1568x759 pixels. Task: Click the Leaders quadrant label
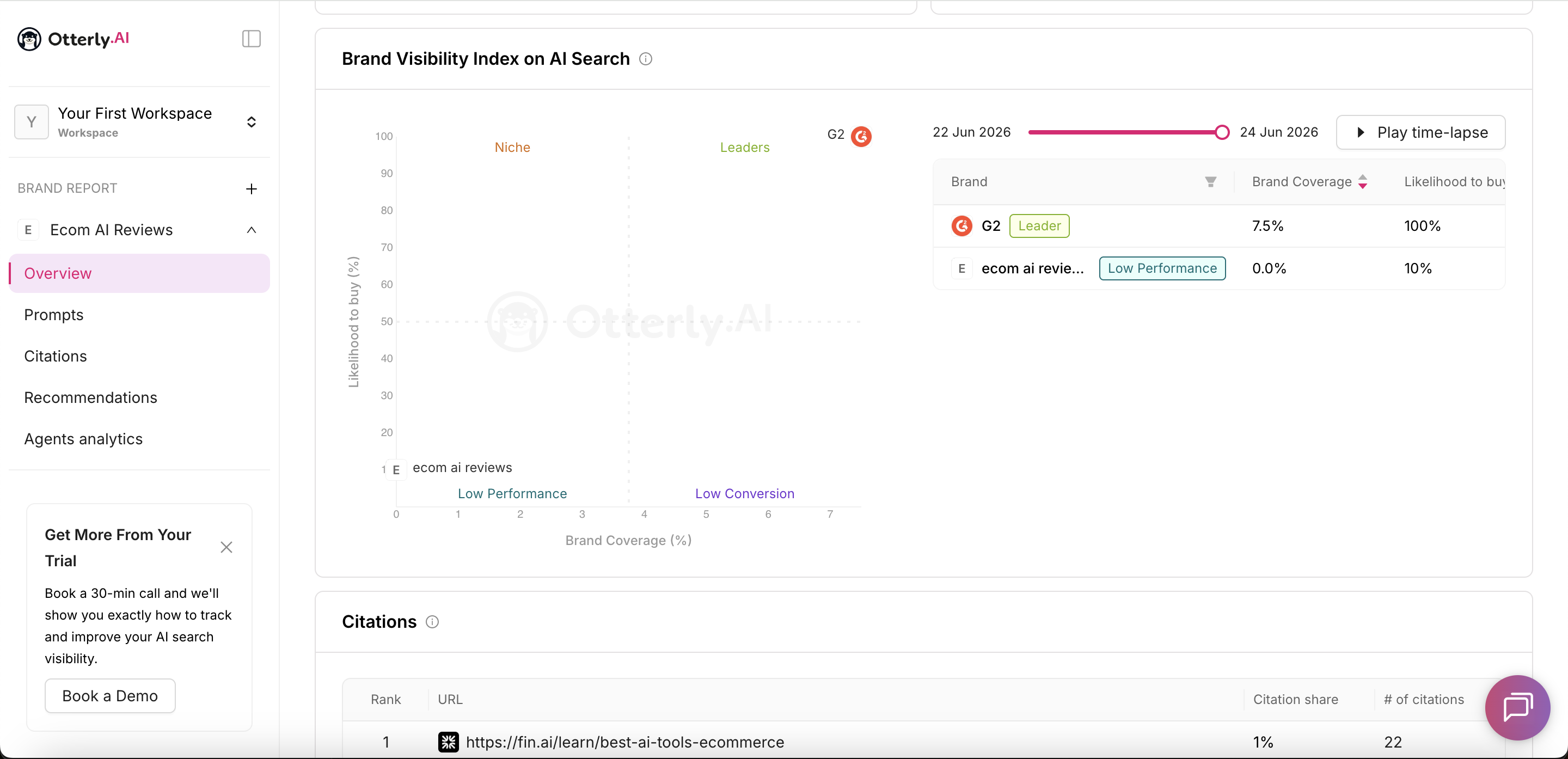(x=745, y=148)
